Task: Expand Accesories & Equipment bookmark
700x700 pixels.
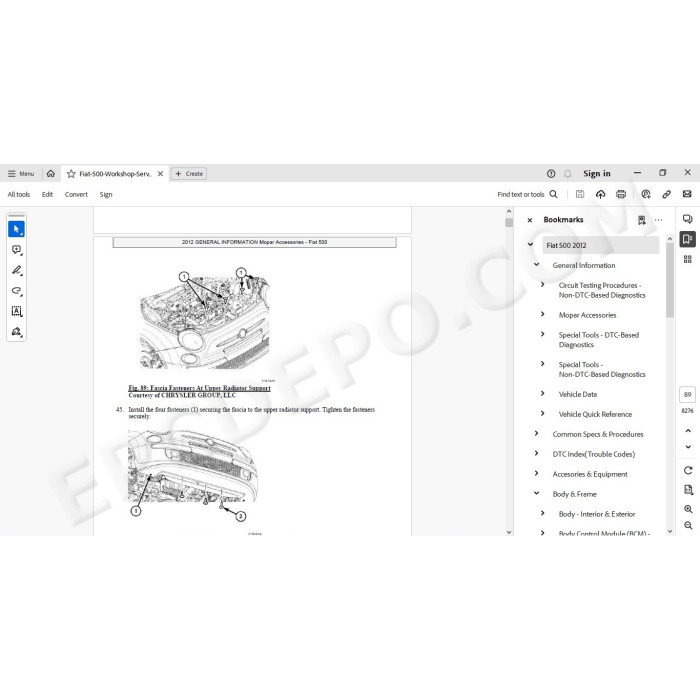Action: tap(537, 473)
